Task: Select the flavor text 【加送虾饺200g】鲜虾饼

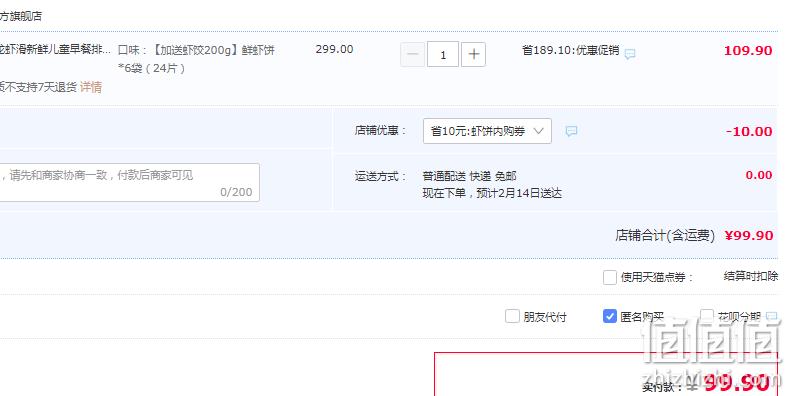Action: [x=213, y=50]
